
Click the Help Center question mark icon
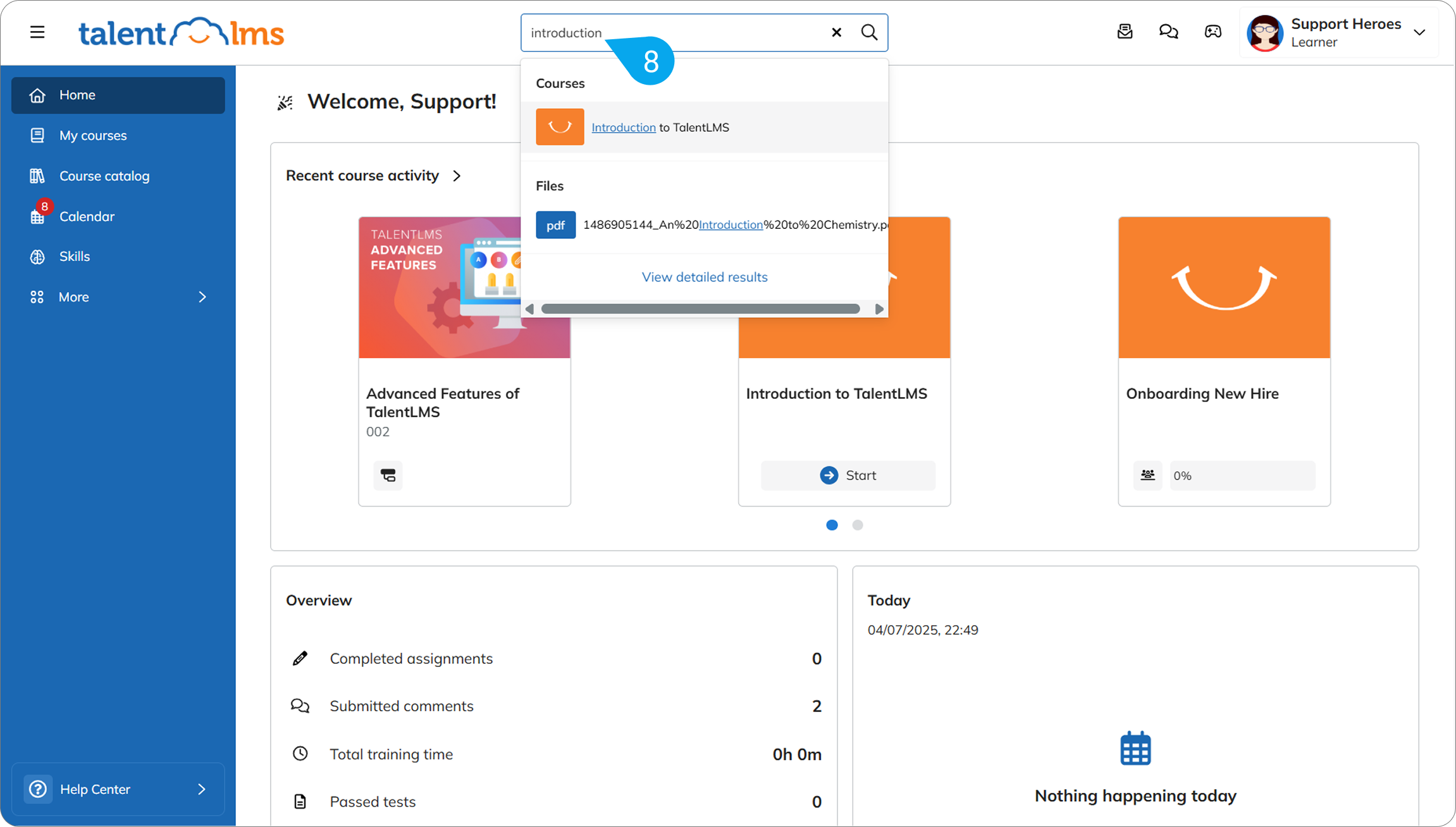38,789
